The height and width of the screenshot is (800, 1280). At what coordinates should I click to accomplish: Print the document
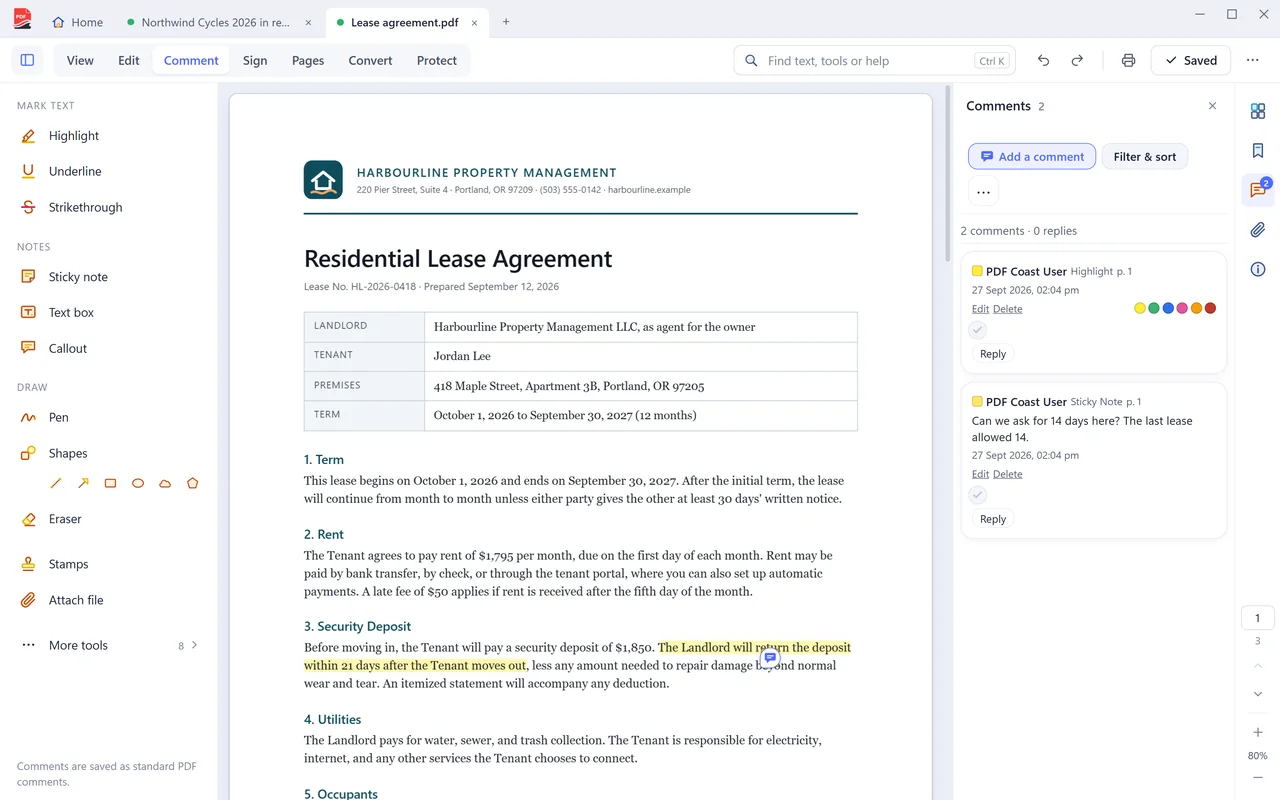click(x=1128, y=60)
